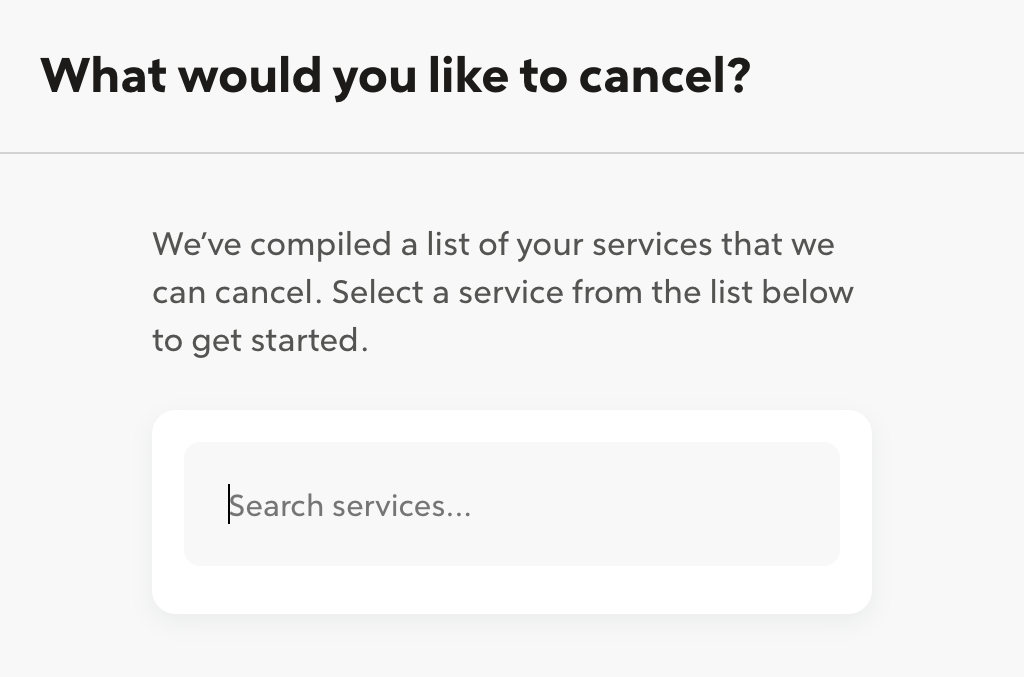Click the rounded corner of the services card
The width and height of the screenshot is (1024, 677).
165,420
